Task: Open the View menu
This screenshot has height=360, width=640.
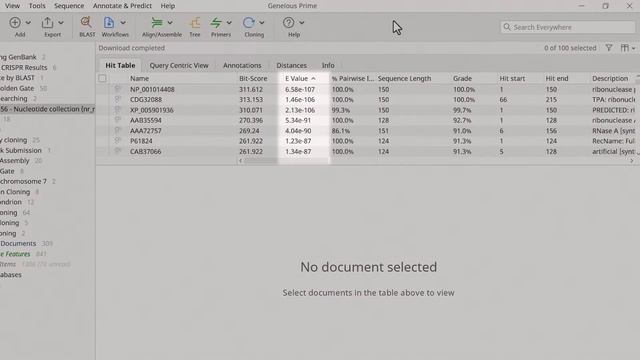Action: point(12,6)
